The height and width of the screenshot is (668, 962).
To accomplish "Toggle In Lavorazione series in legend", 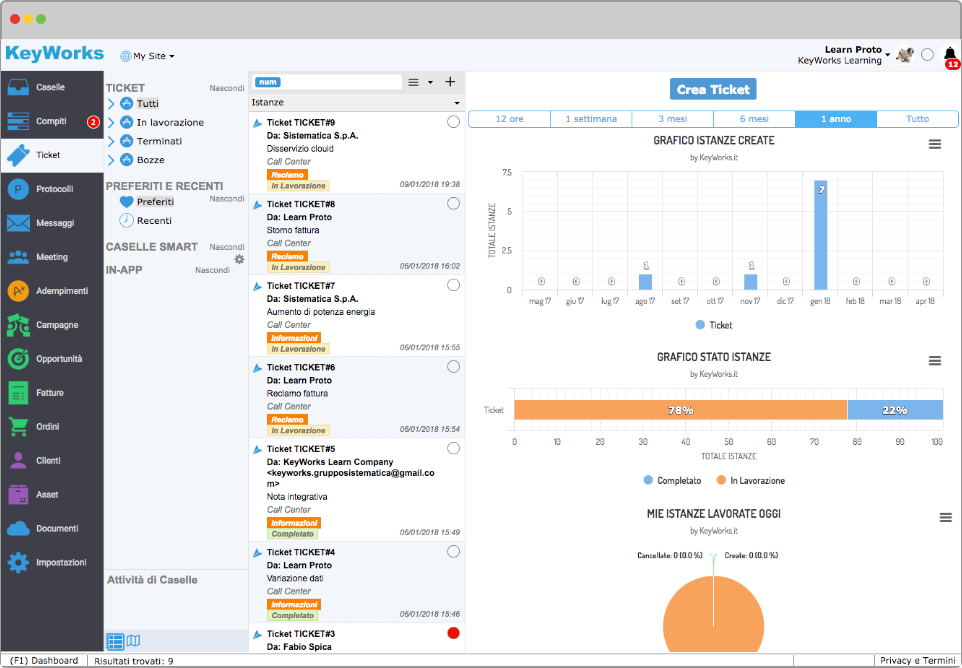I will (750, 481).
